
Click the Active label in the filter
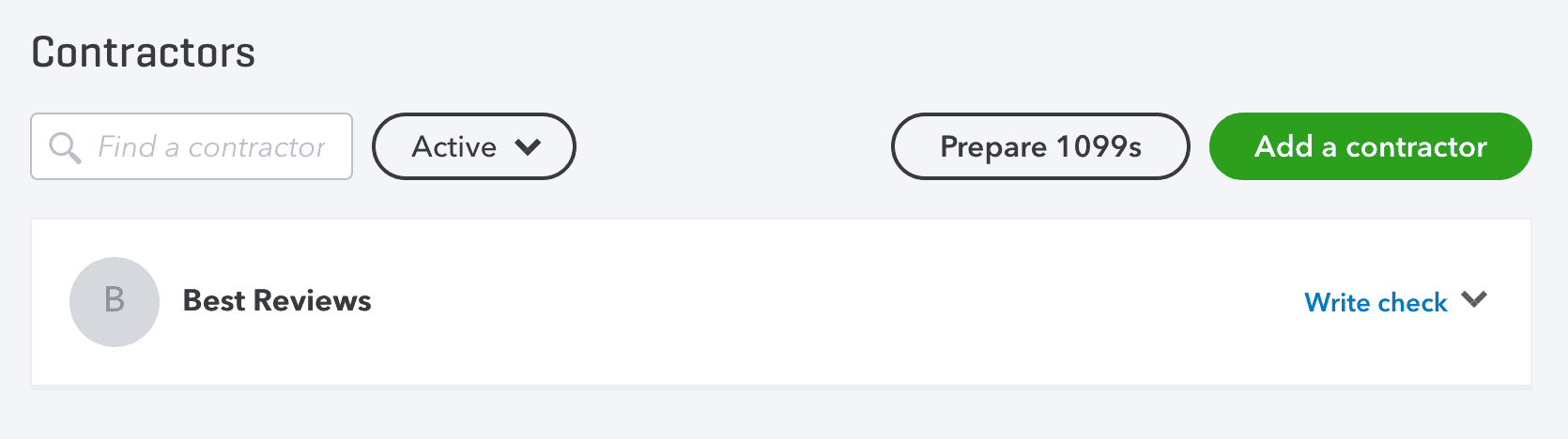click(x=454, y=147)
